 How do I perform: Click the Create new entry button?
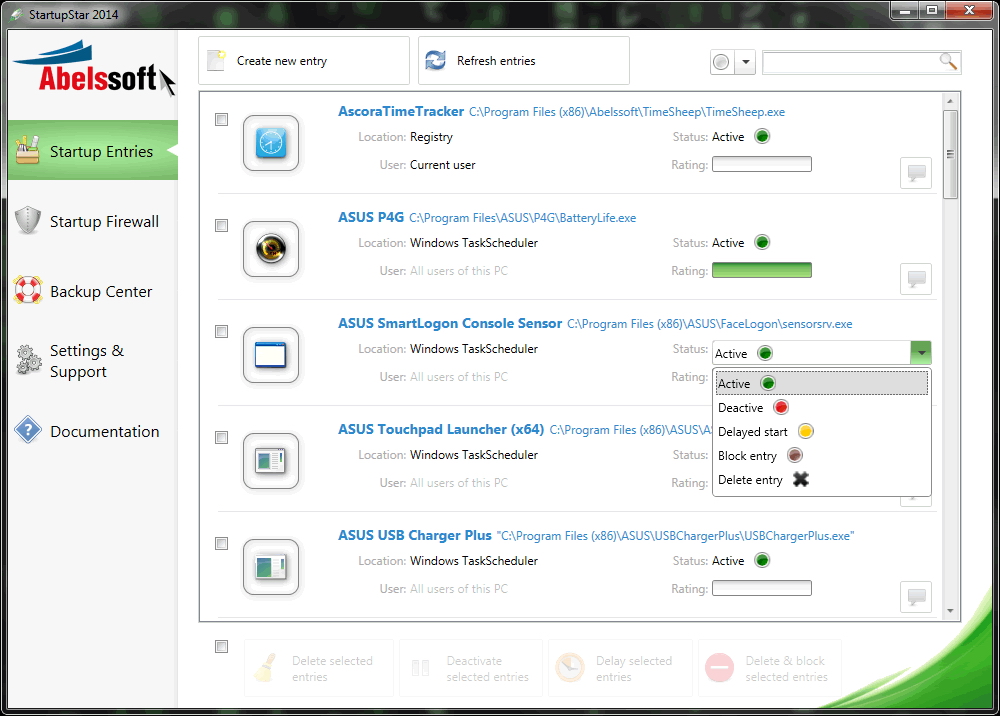(304, 61)
